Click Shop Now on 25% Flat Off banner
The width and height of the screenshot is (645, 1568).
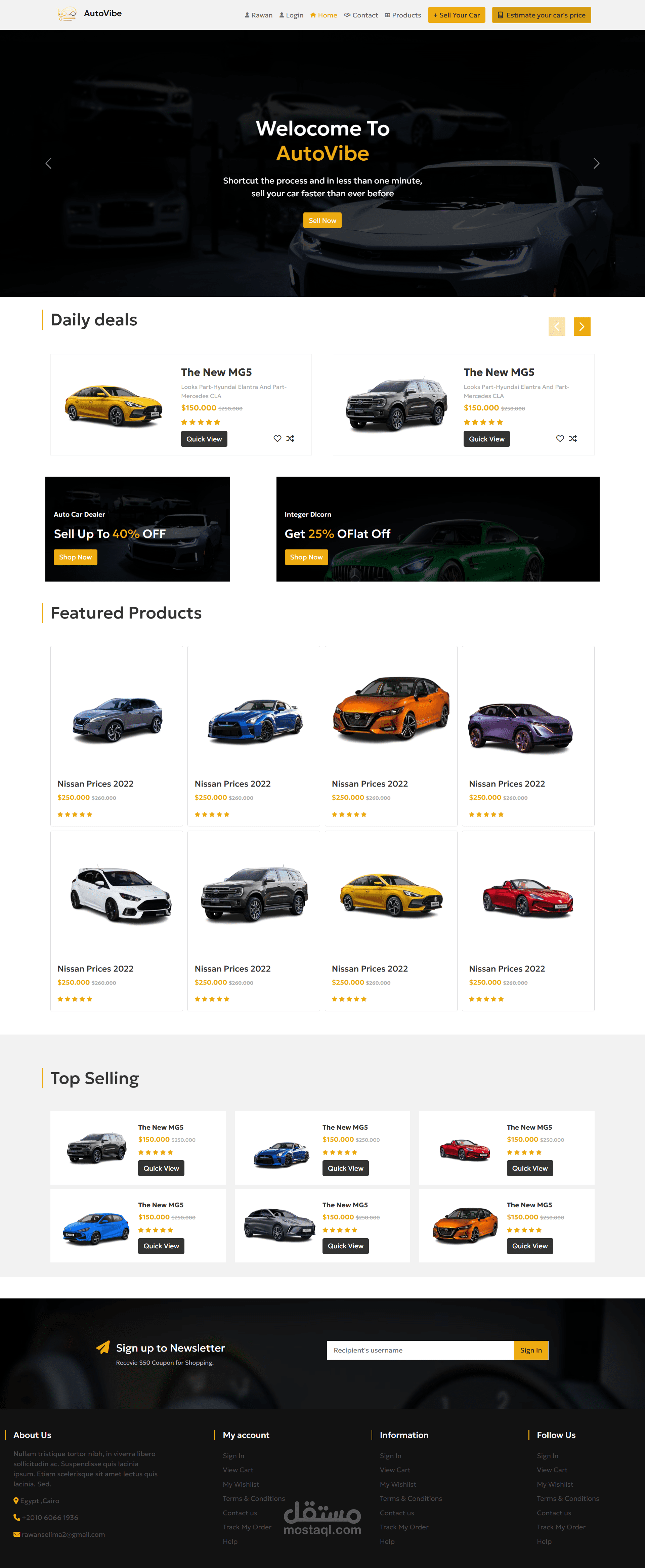(x=306, y=557)
